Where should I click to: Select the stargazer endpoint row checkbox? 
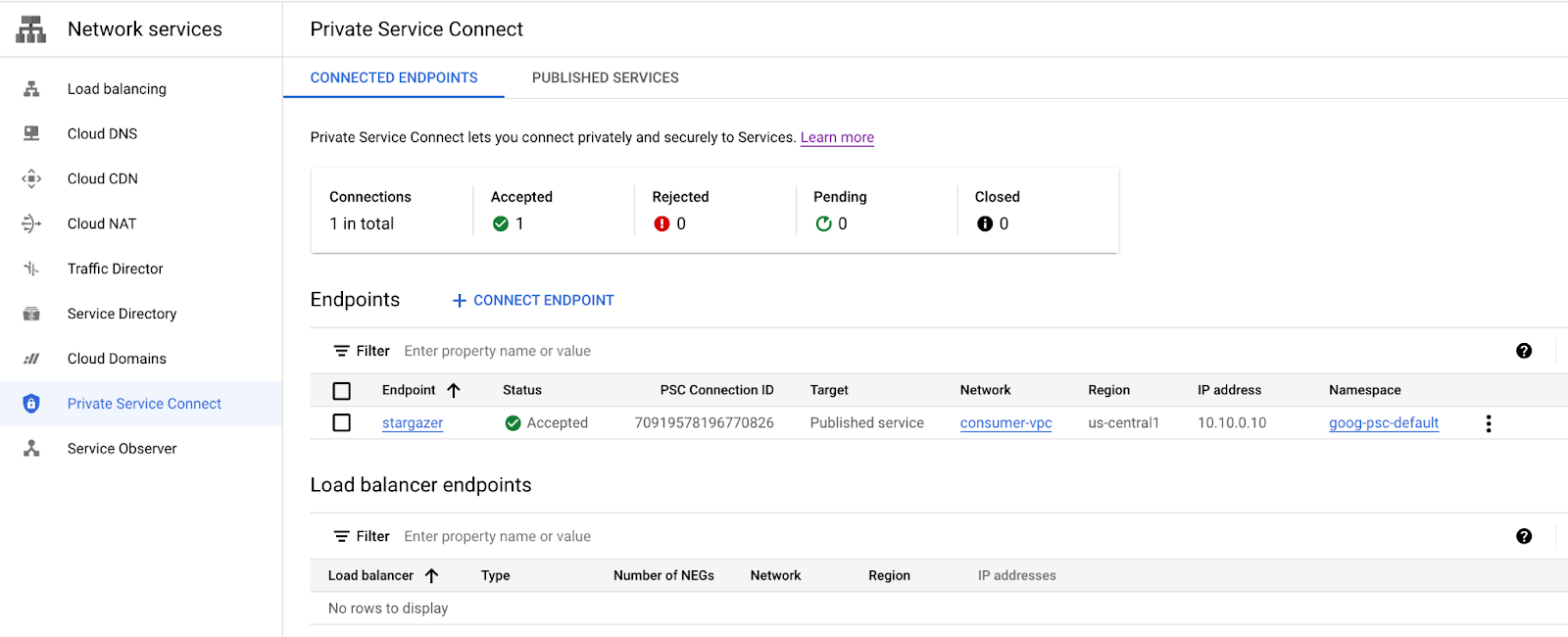[342, 423]
